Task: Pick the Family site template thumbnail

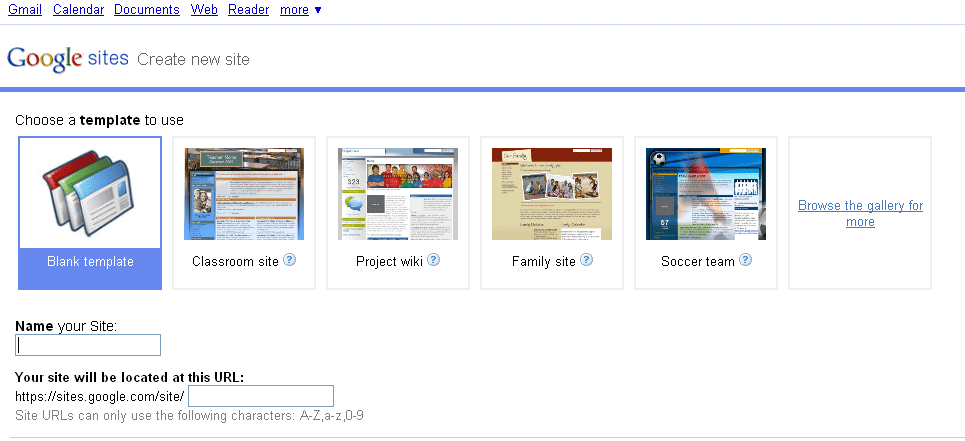Action: click(552, 194)
